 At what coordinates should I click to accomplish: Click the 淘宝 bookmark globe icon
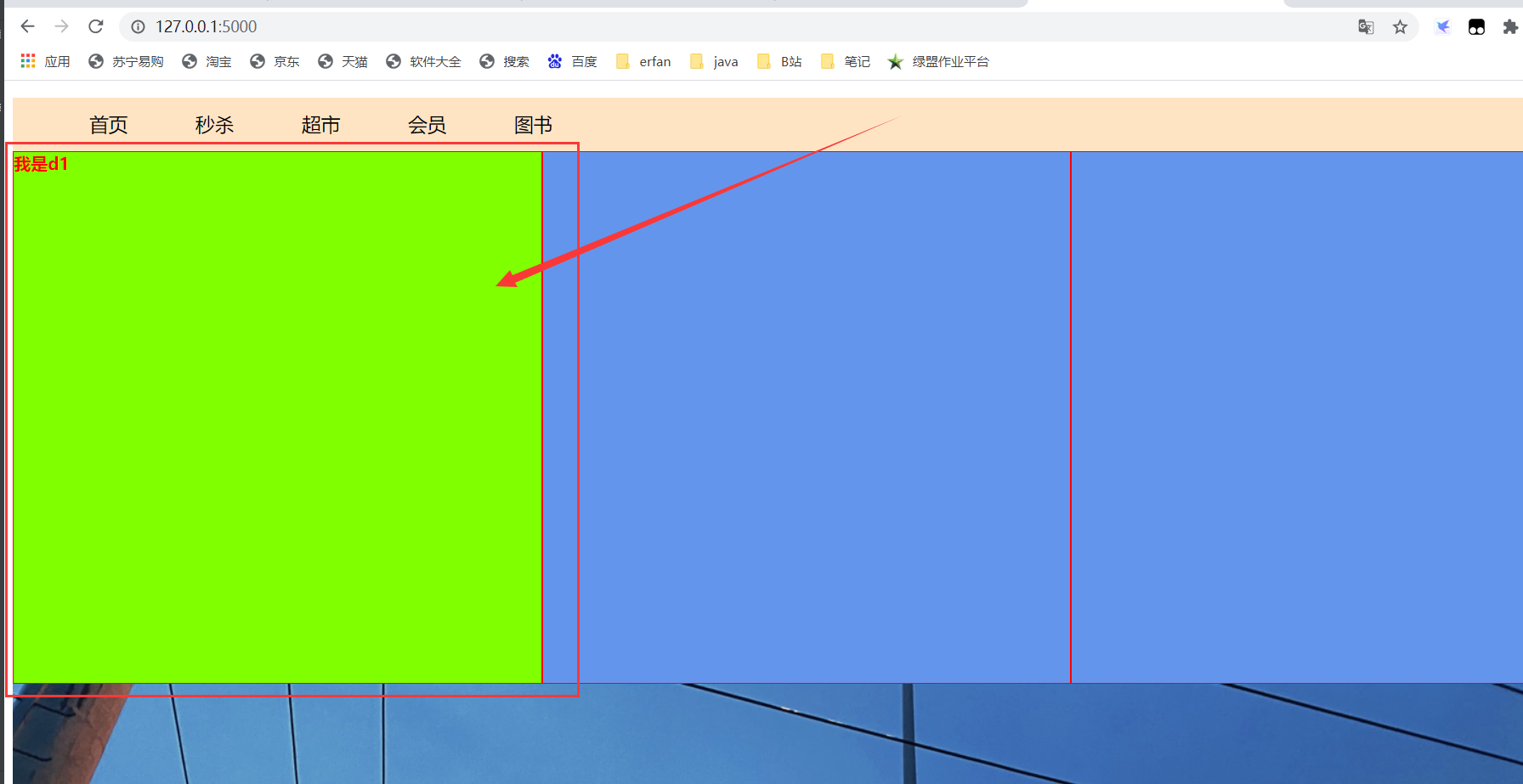190,60
